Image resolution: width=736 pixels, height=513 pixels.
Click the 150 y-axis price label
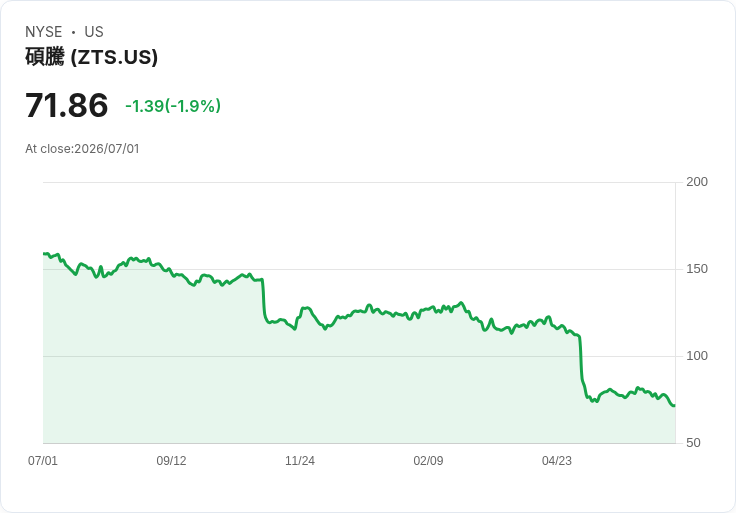[697, 269]
